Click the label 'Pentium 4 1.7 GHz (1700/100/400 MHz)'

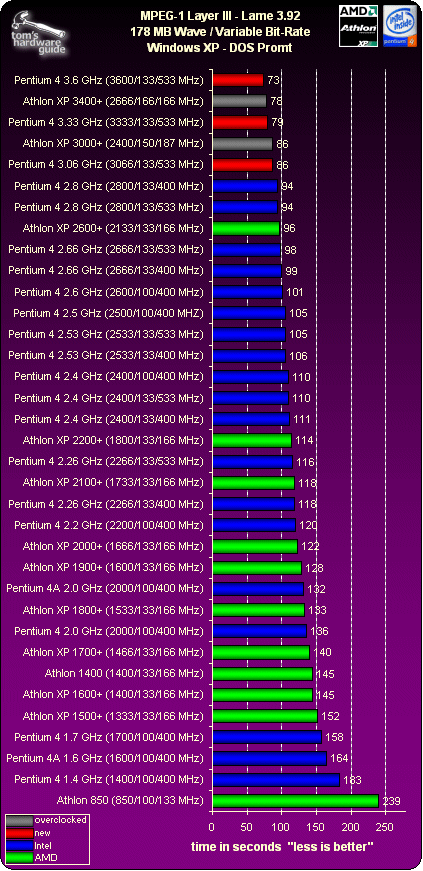click(x=109, y=737)
